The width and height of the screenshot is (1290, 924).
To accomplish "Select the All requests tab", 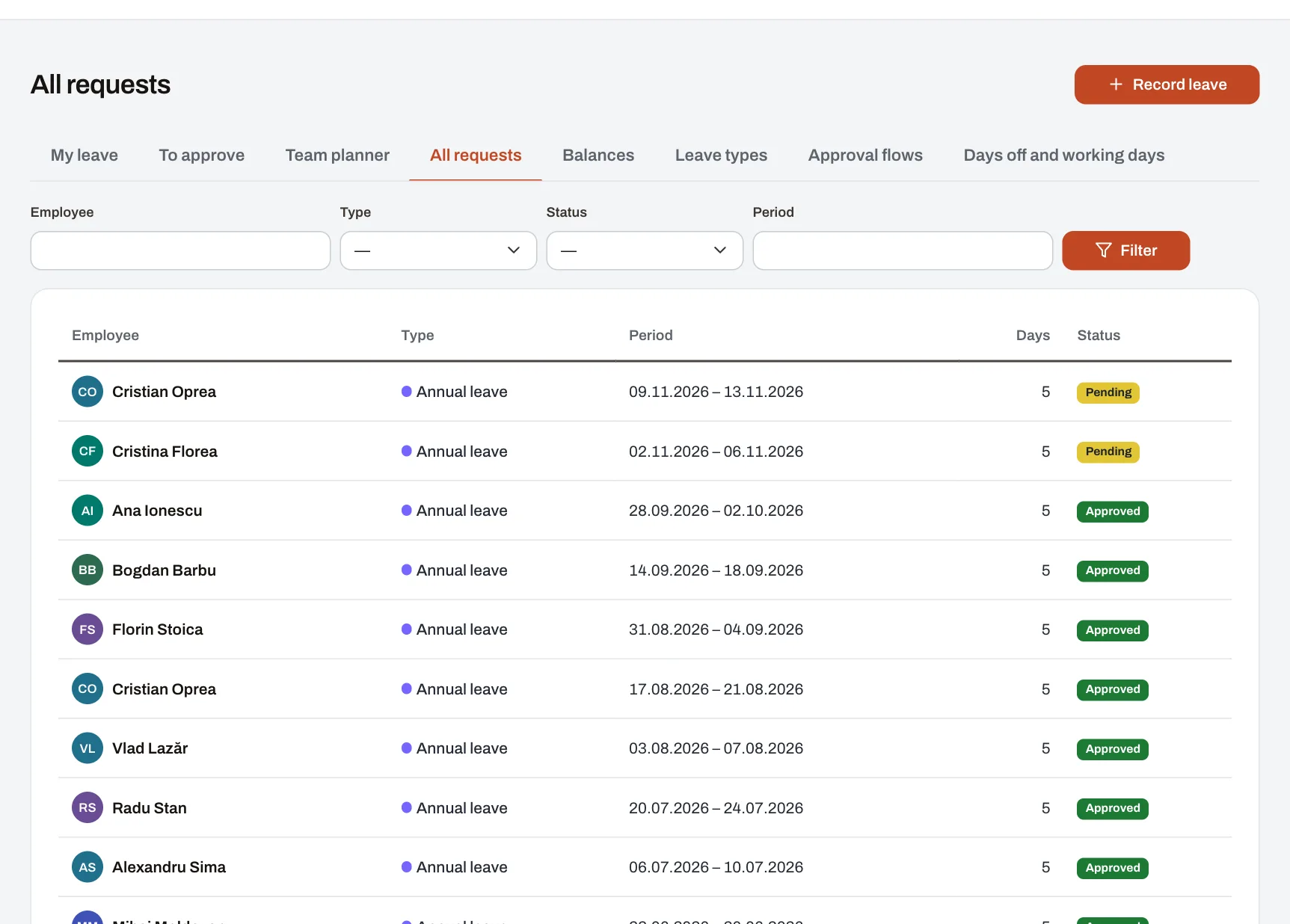I will [x=476, y=155].
